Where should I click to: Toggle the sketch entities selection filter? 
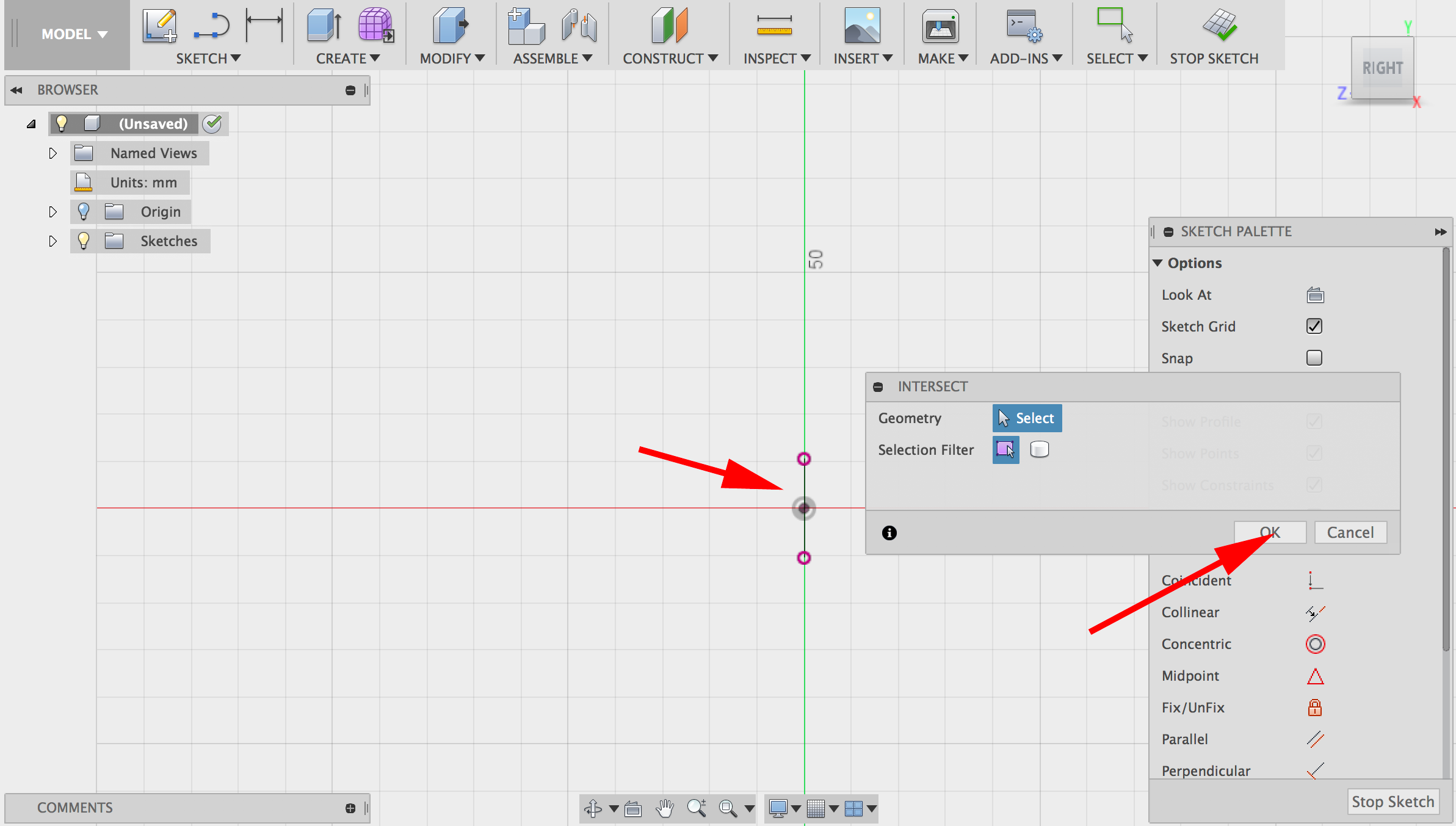pyautogui.click(x=1005, y=450)
